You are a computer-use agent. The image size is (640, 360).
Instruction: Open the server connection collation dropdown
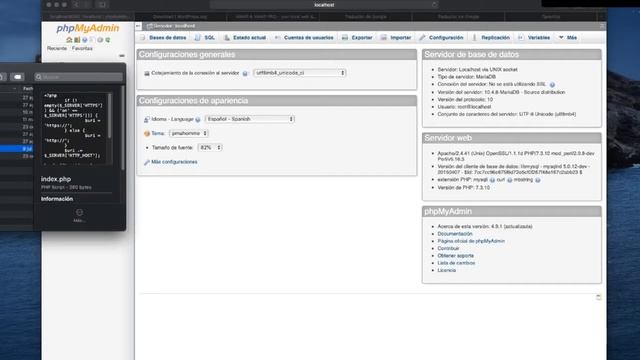point(300,73)
